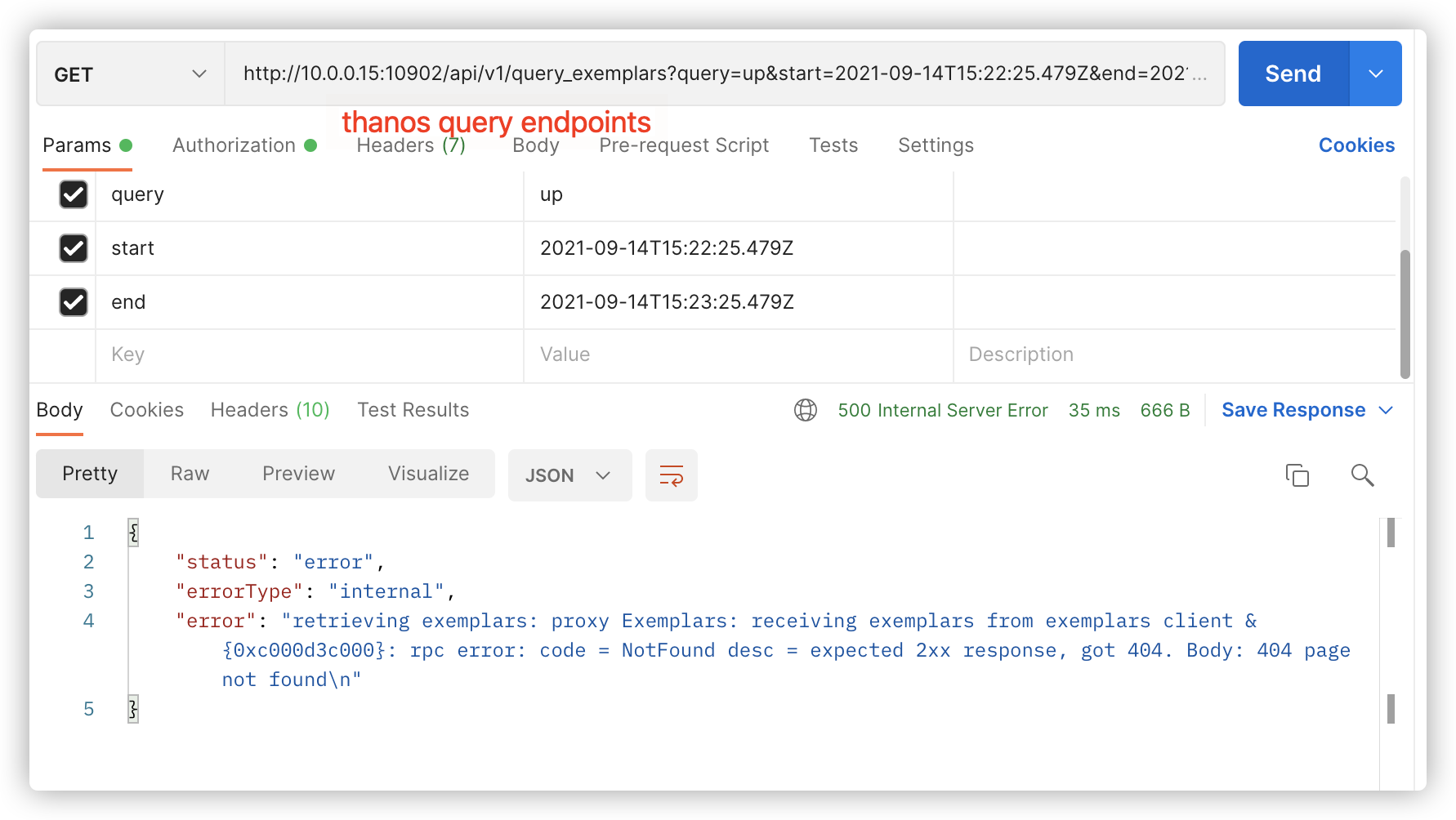Screen dimensions: 1456x820
Task: Copy the response body to clipboard
Action: (x=1297, y=475)
